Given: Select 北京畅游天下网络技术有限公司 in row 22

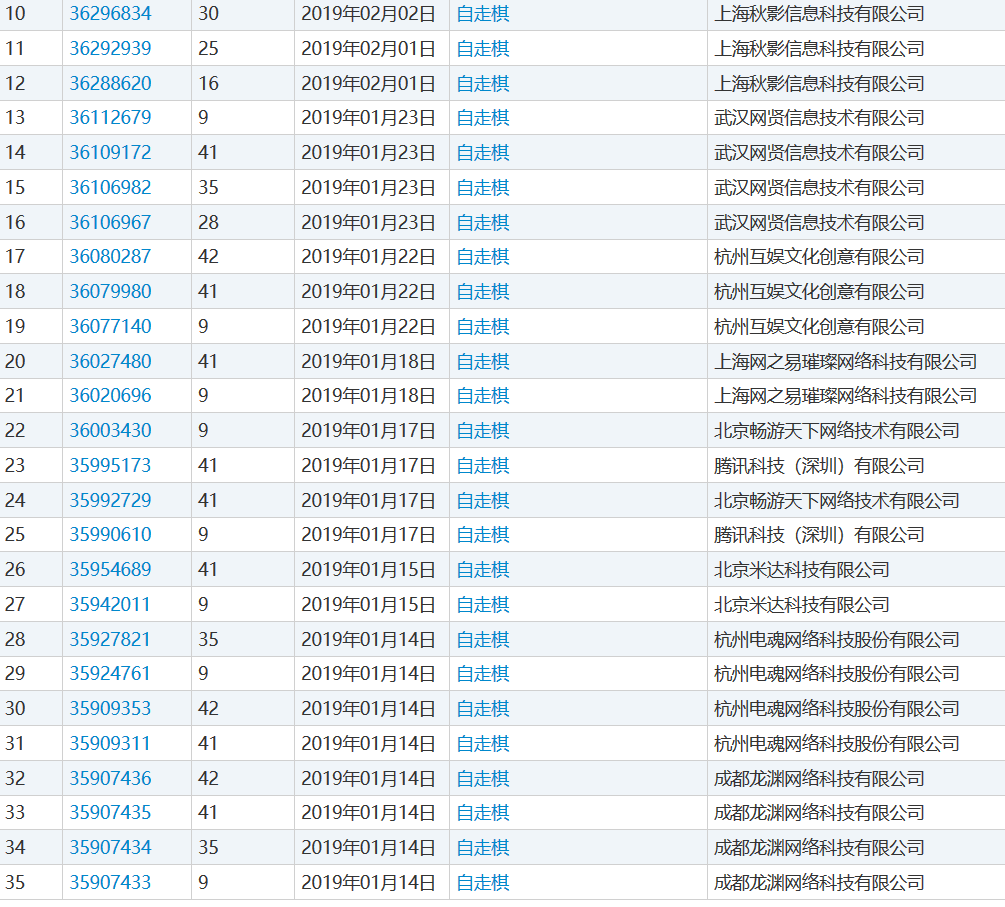Looking at the screenshot, I should 836,430.
